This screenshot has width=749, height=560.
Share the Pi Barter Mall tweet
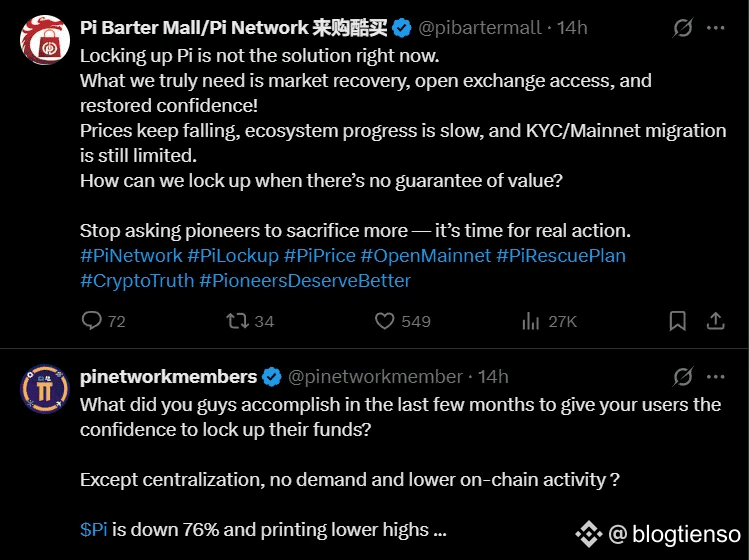point(716,321)
